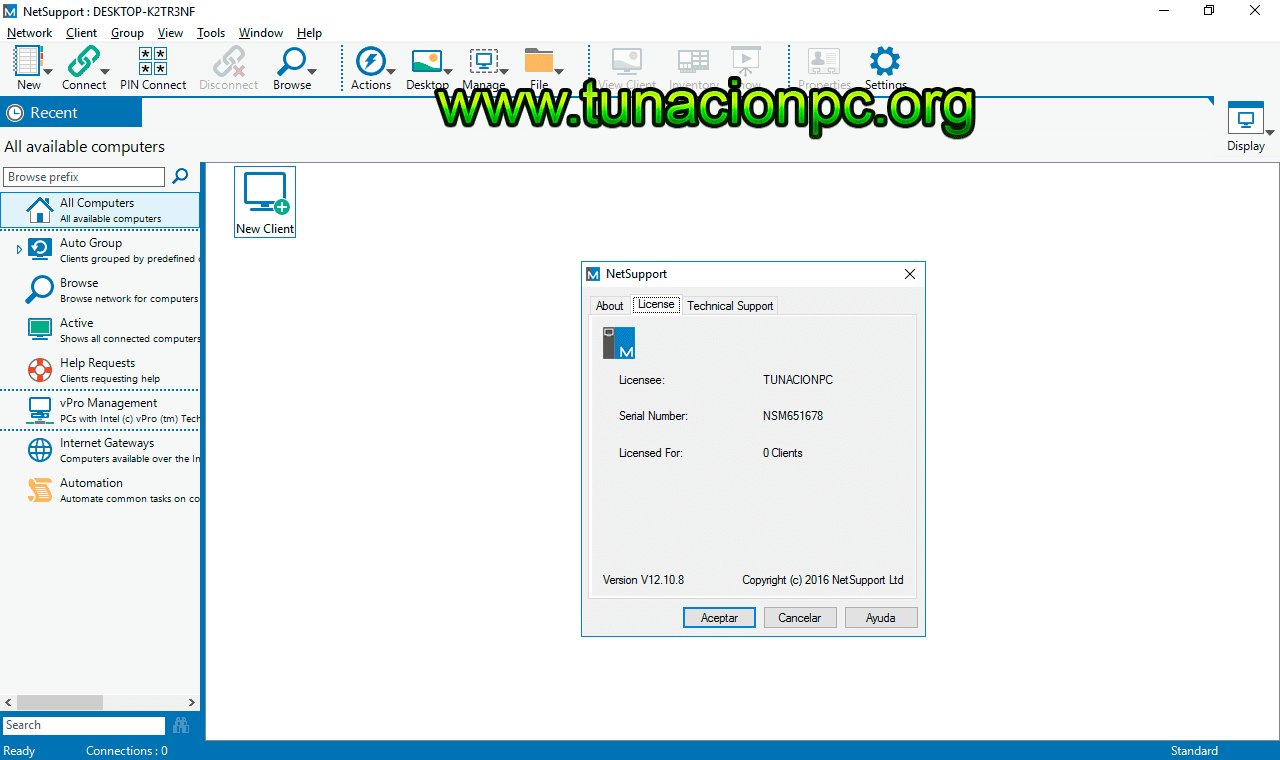
Task: Click the sidebar scrollbar right arrow
Action: tap(193, 703)
